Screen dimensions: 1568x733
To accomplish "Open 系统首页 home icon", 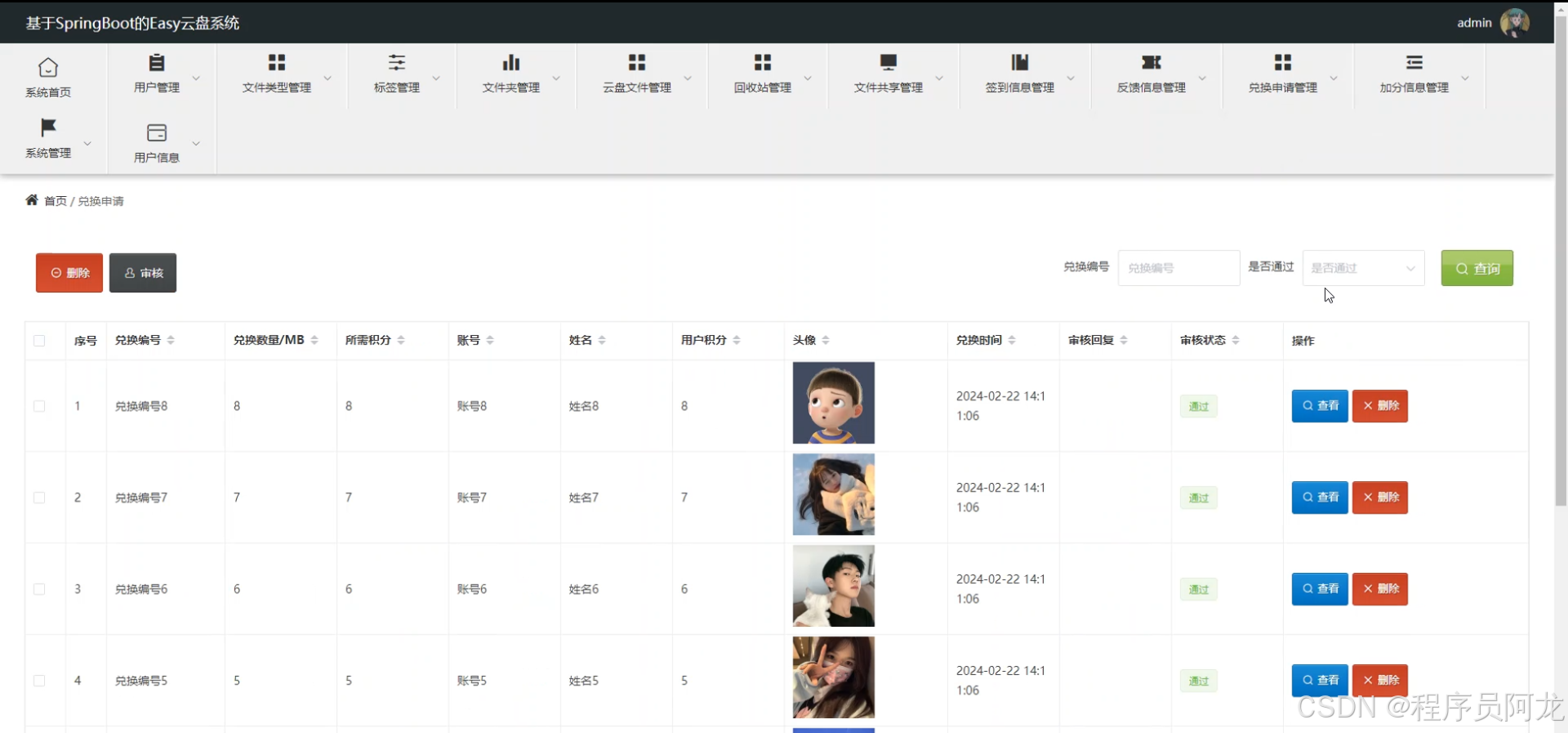I will [x=48, y=67].
